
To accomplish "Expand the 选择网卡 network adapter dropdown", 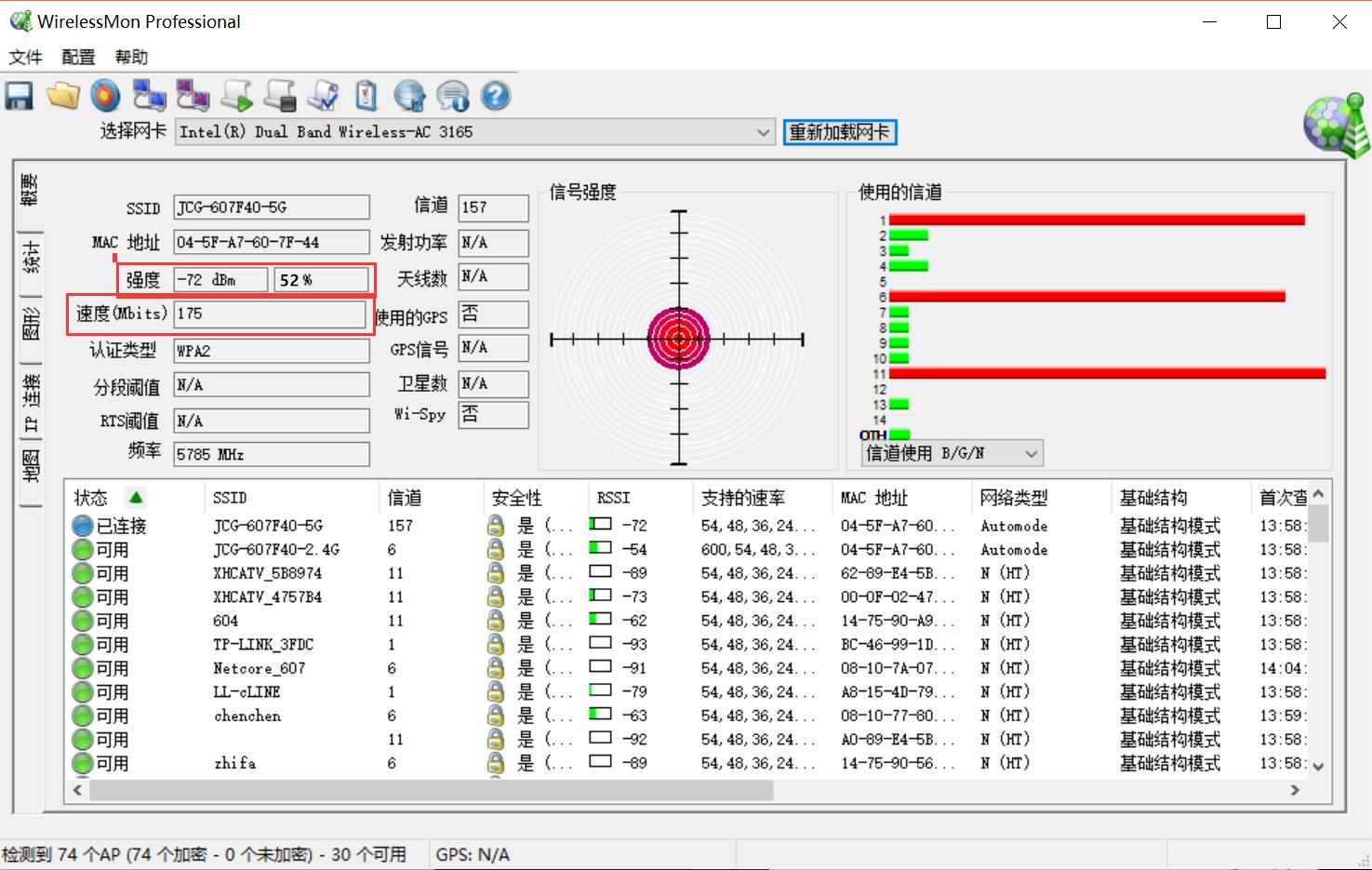I will coord(763,132).
